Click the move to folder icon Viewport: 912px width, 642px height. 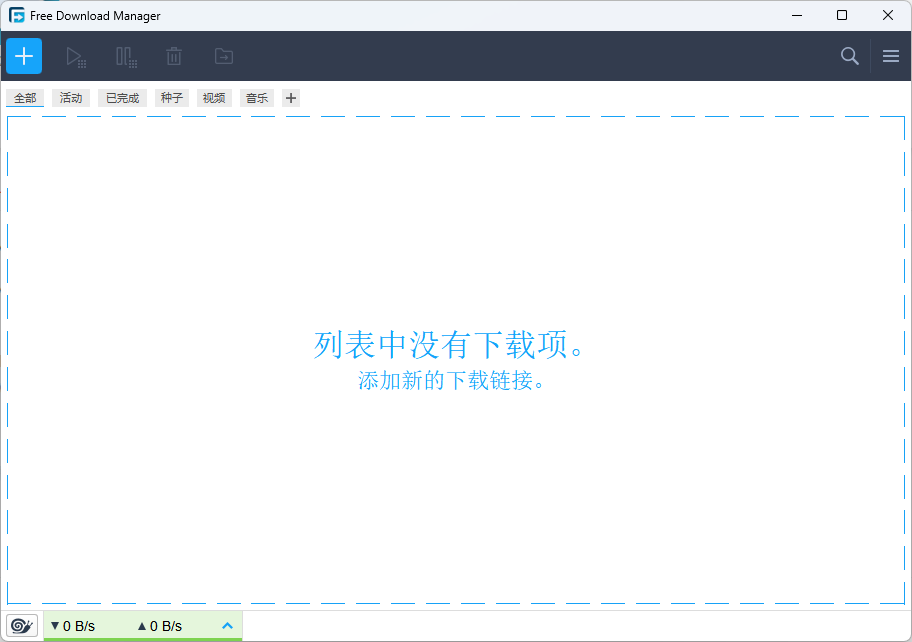224,57
